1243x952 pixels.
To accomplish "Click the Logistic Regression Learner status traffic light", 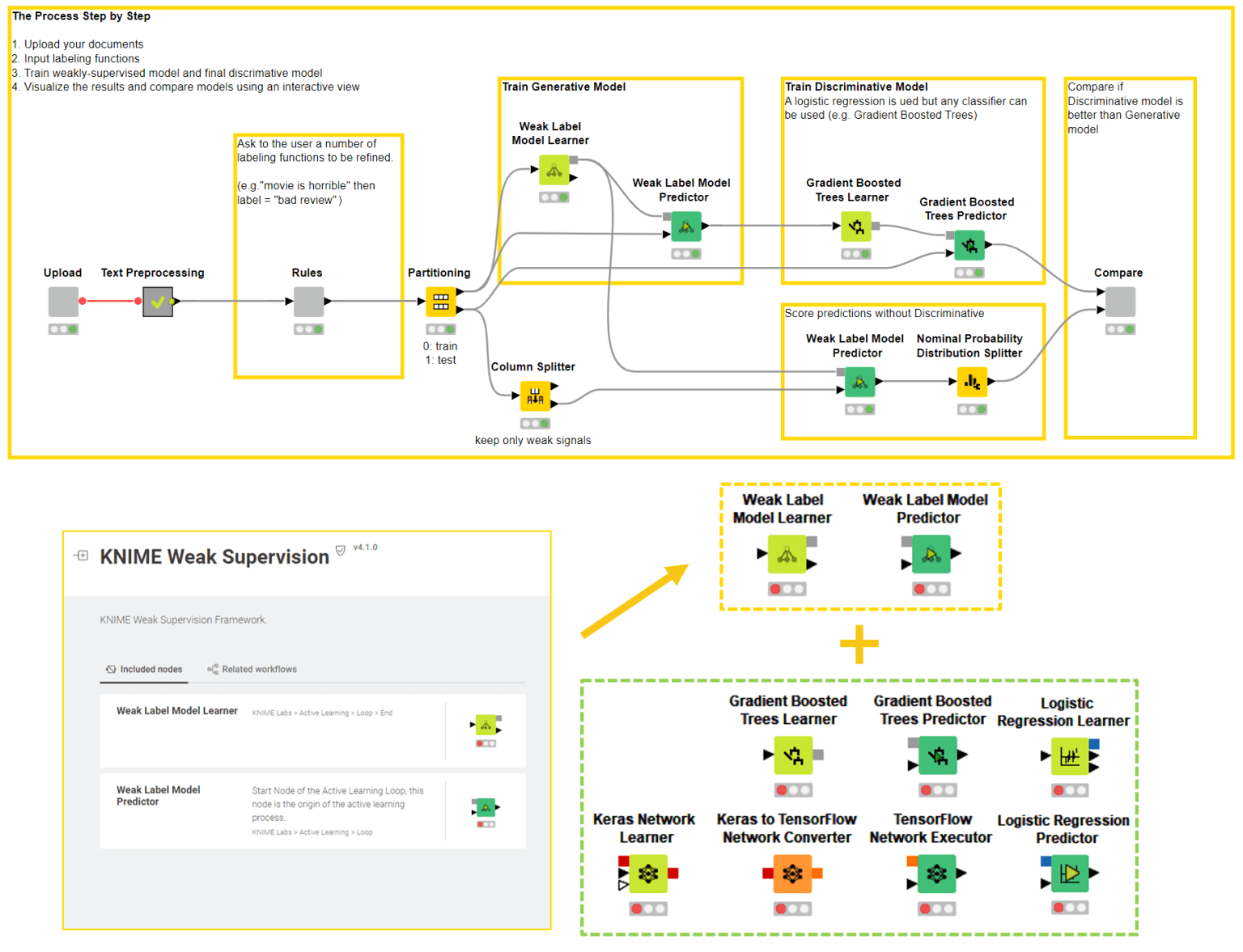I will coord(1070,790).
